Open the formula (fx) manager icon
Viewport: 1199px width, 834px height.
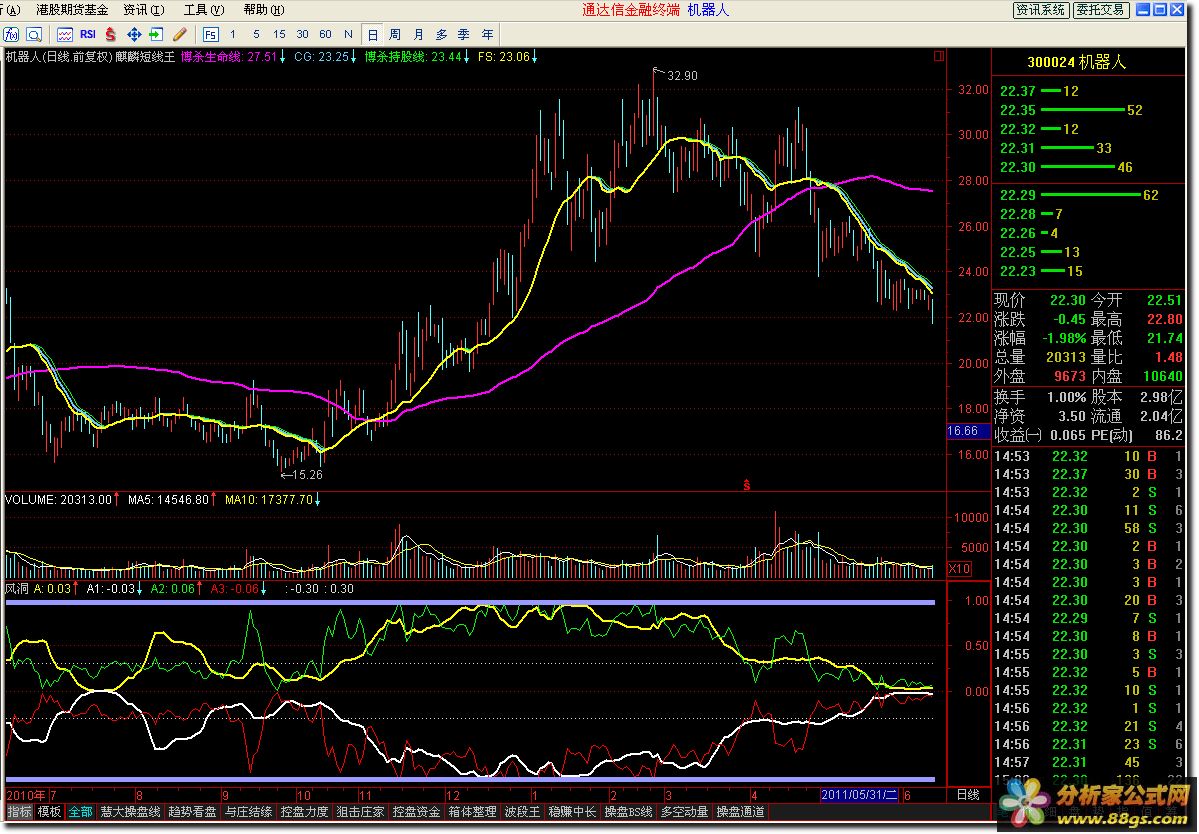tap(11, 34)
